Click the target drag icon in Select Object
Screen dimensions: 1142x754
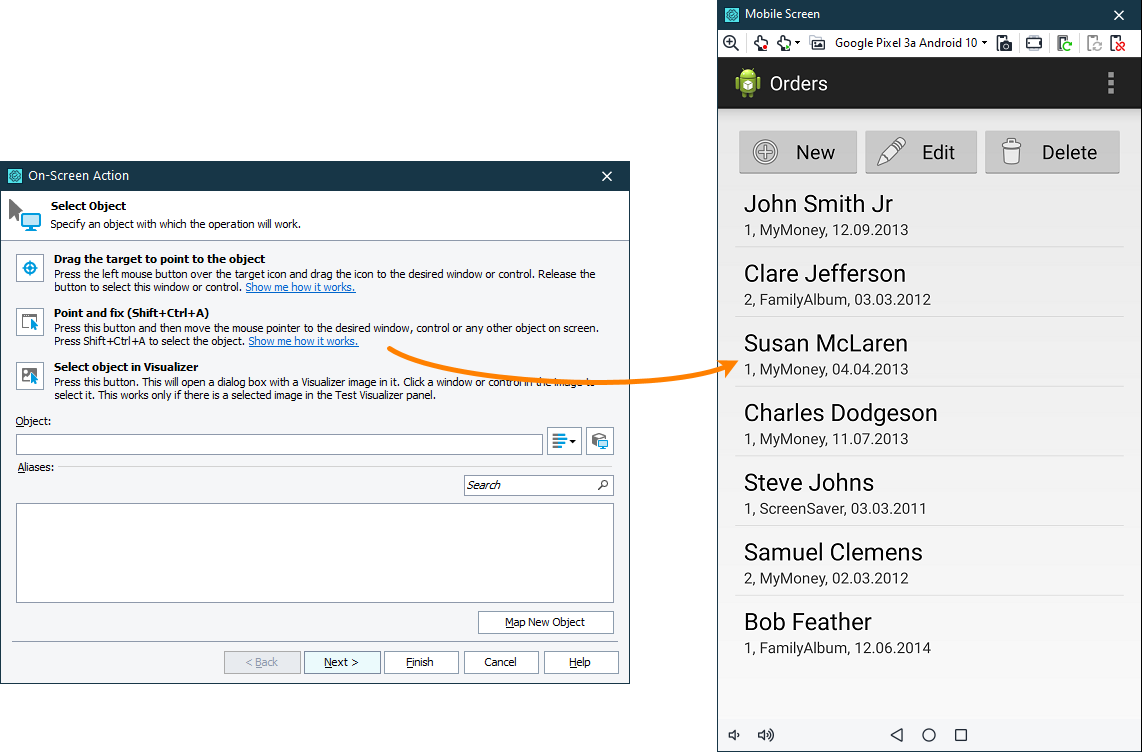point(30,268)
